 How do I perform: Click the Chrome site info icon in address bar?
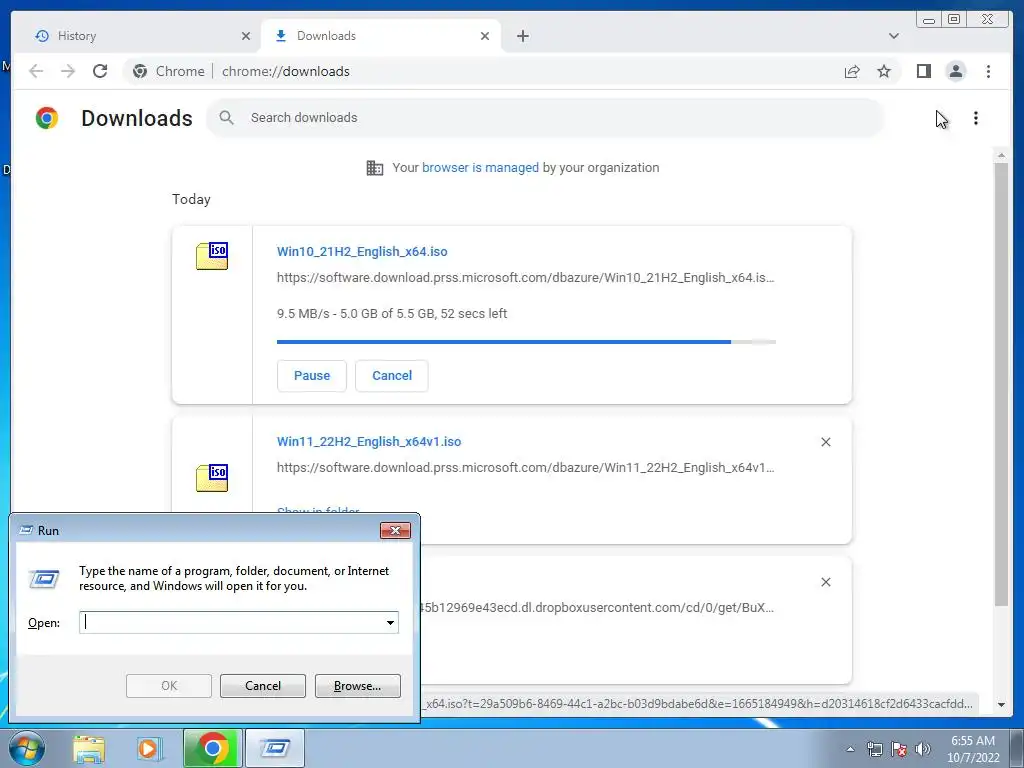coord(140,71)
